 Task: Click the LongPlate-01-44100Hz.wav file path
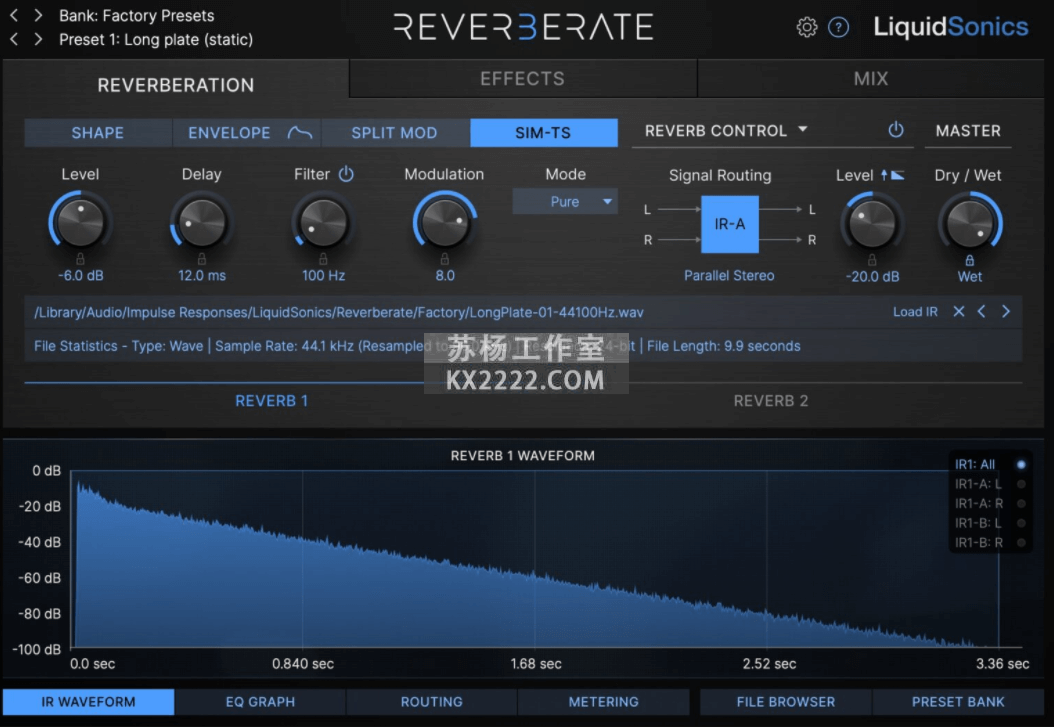(x=339, y=312)
